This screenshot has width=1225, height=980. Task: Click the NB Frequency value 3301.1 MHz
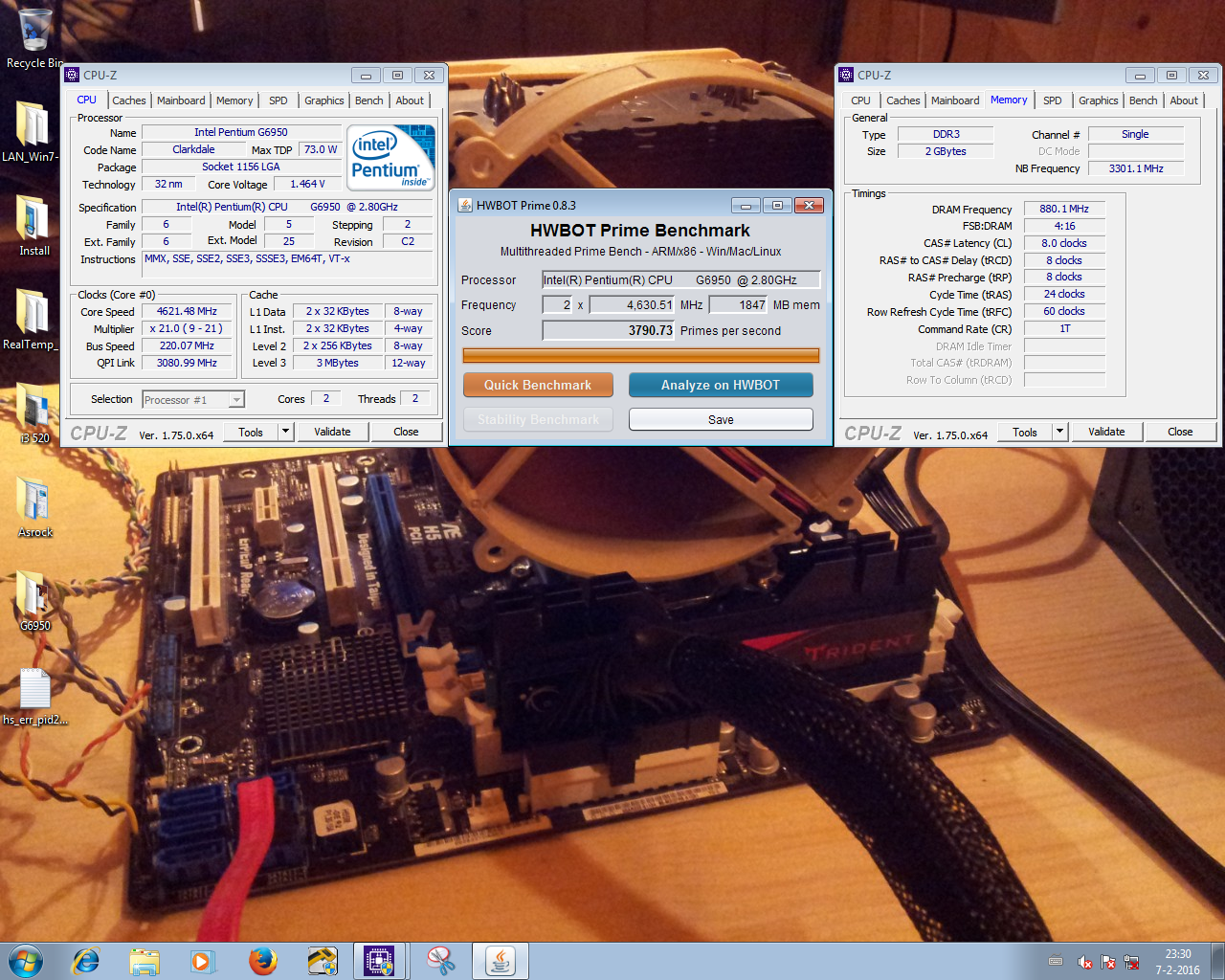[1136, 168]
